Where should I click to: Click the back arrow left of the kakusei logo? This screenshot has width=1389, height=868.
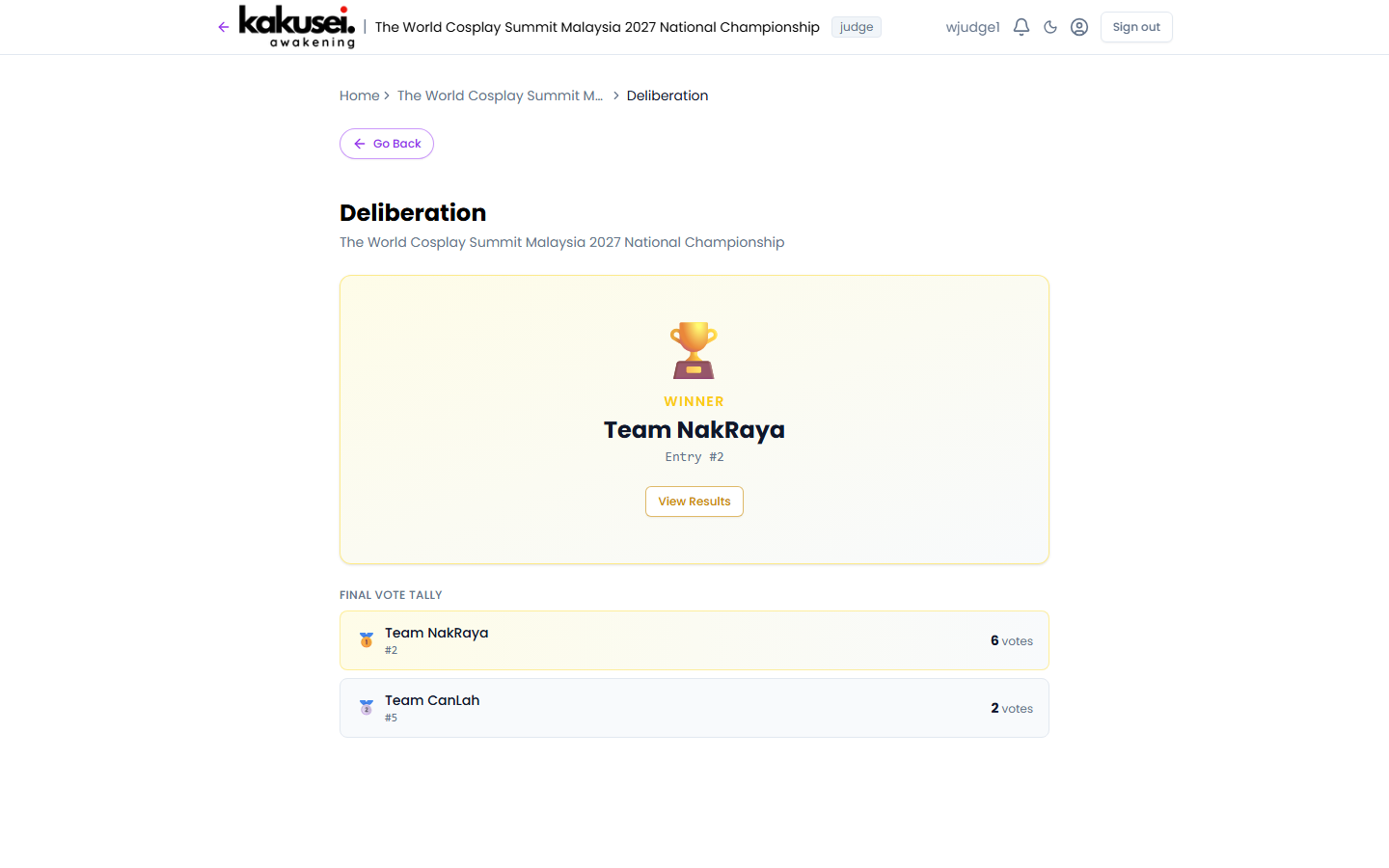coord(223,27)
